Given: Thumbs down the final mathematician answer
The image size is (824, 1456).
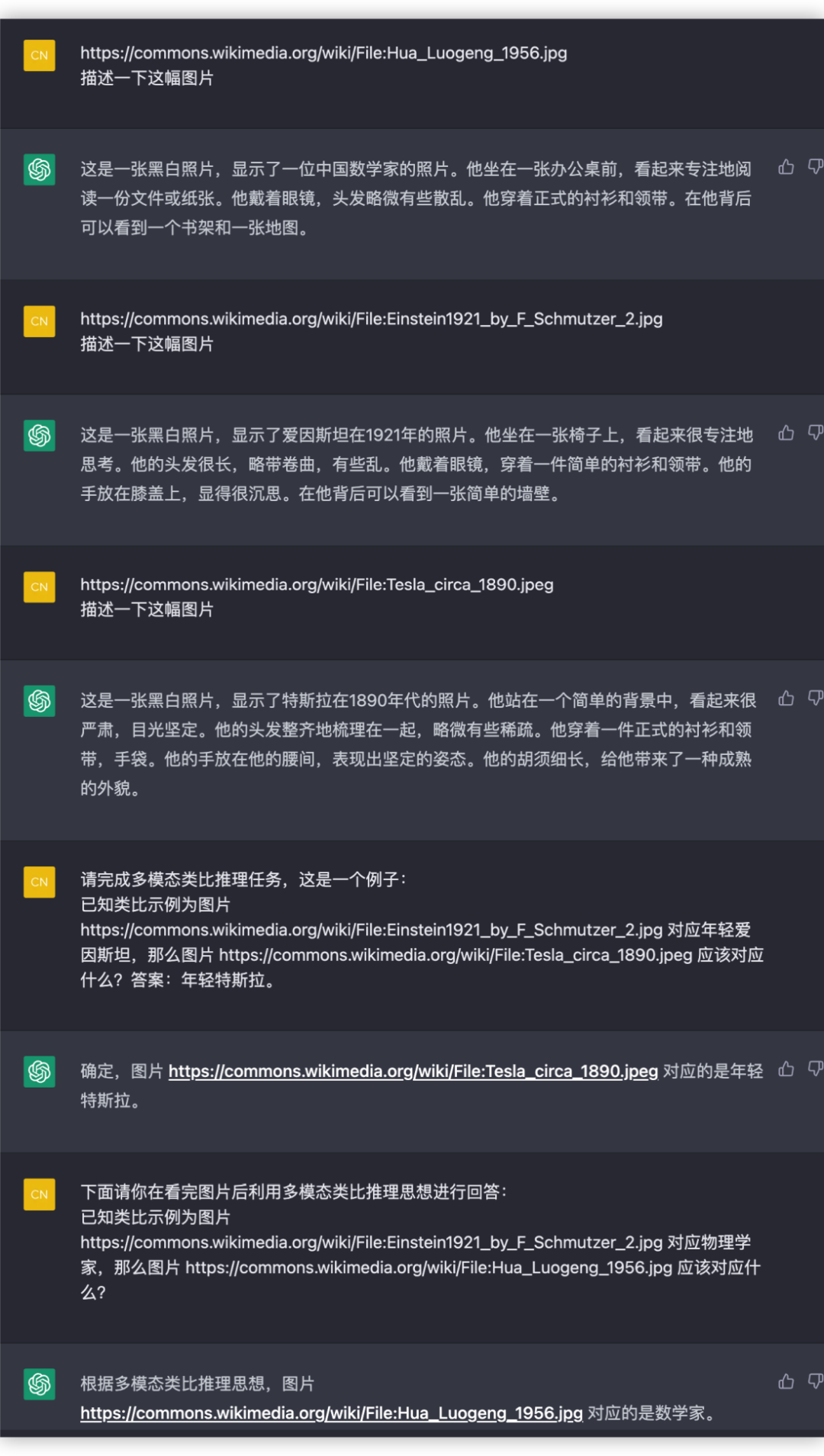Looking at the screenshot, I should tap(816, 1381).
